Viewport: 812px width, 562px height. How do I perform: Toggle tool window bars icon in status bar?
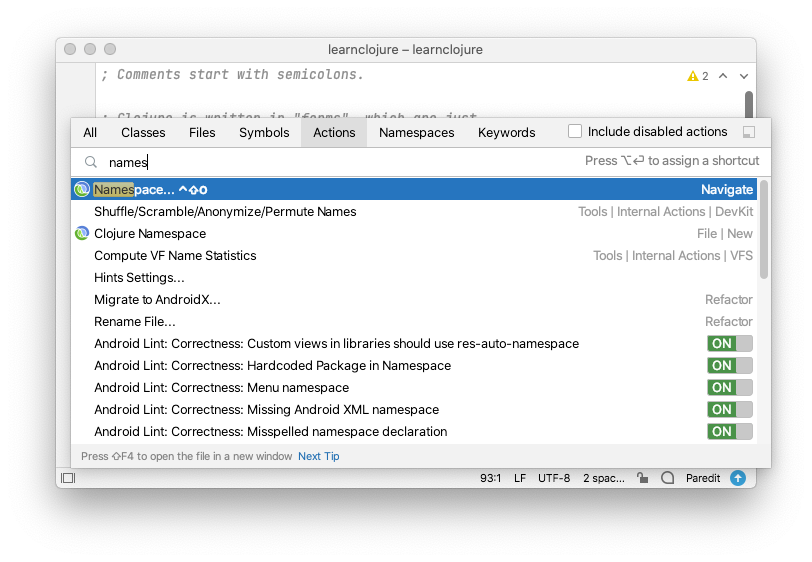[x=68, y=478]
